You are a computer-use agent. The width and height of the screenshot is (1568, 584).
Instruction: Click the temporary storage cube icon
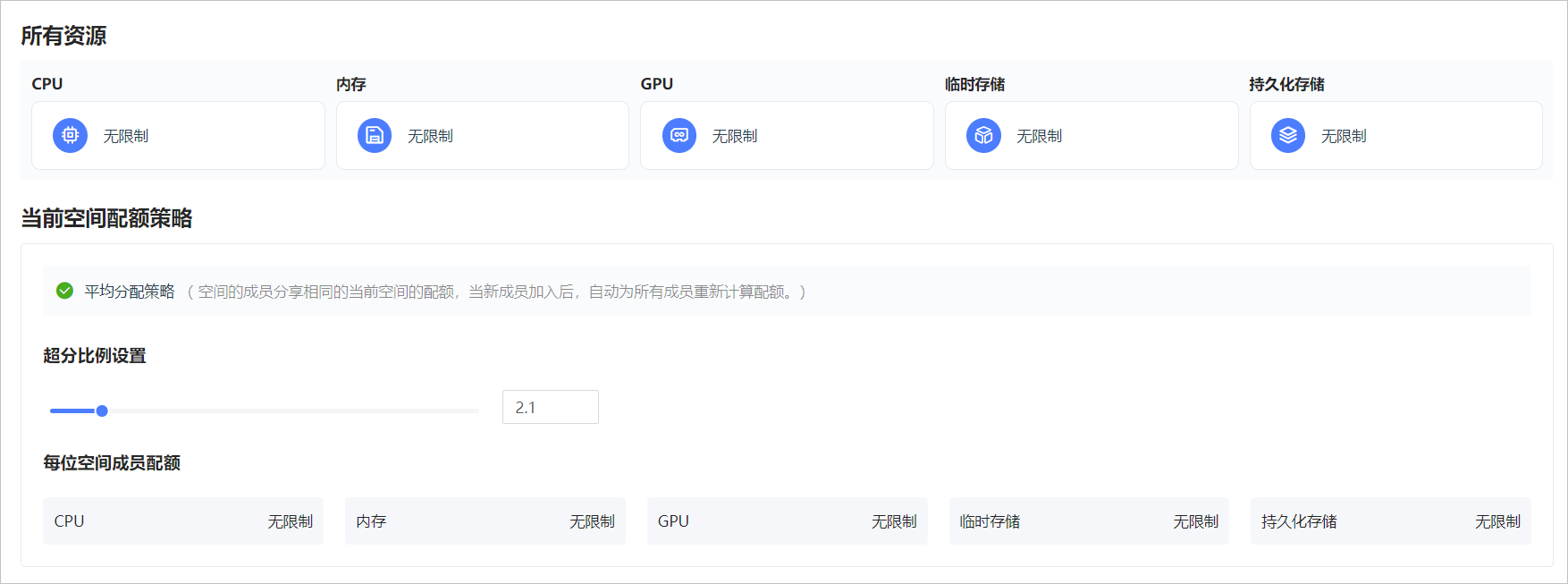pos(983,136)
